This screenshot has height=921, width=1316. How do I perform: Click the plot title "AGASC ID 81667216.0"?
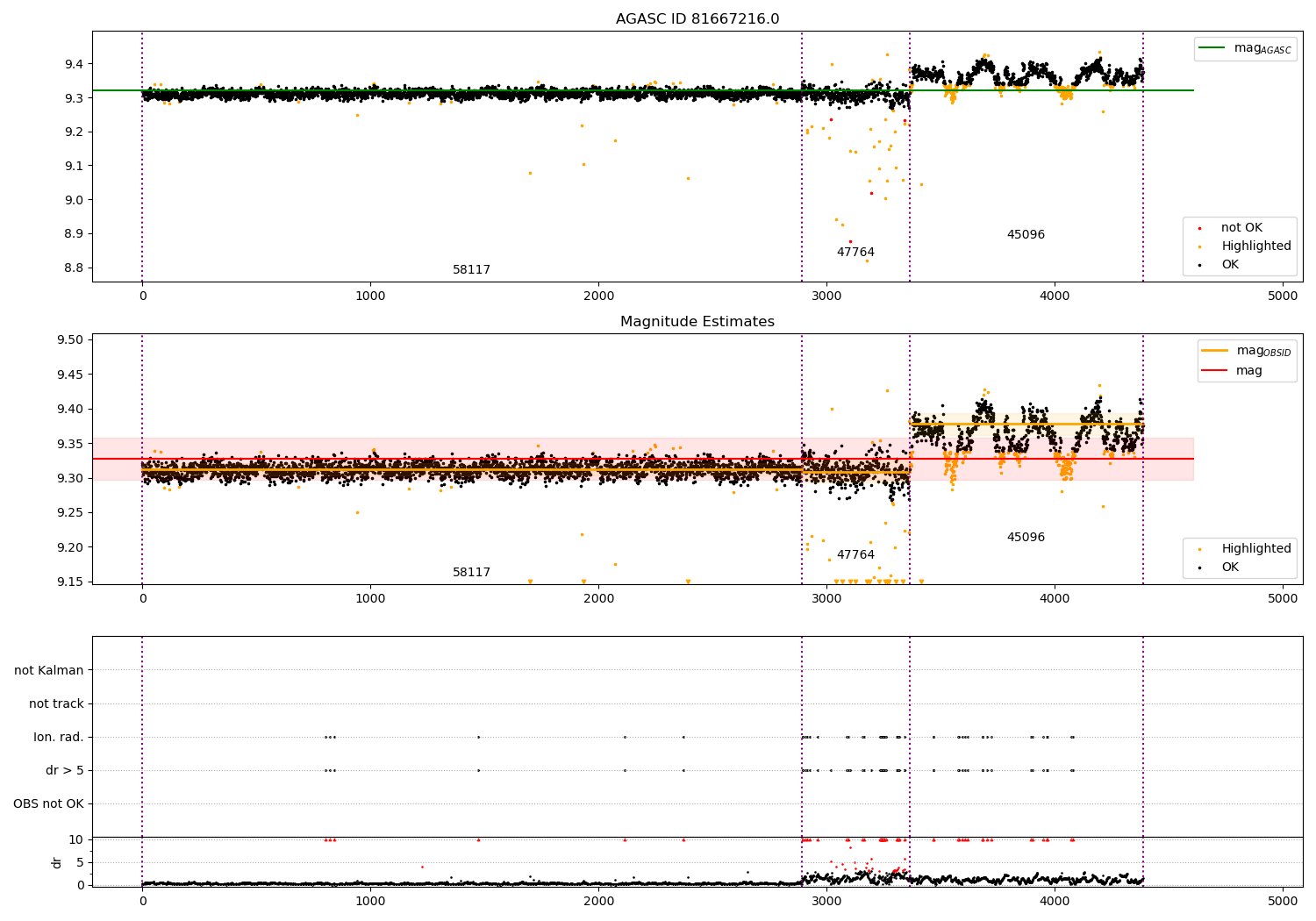click(697, 19)
